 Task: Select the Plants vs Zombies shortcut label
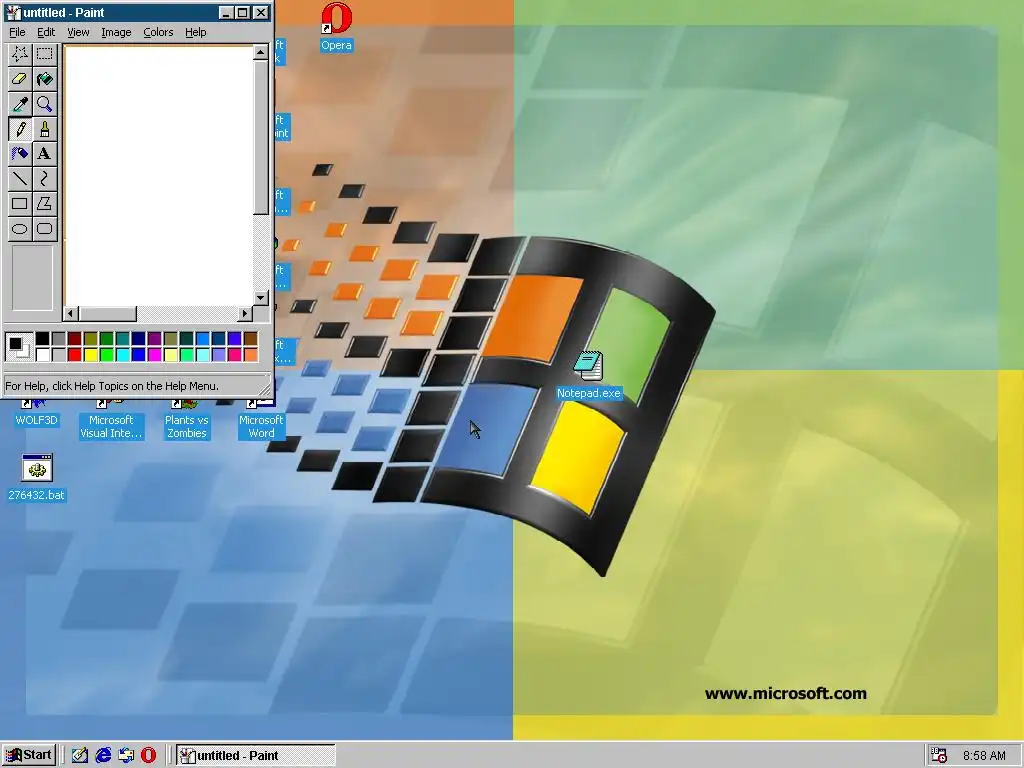click(x=187, y=426)
